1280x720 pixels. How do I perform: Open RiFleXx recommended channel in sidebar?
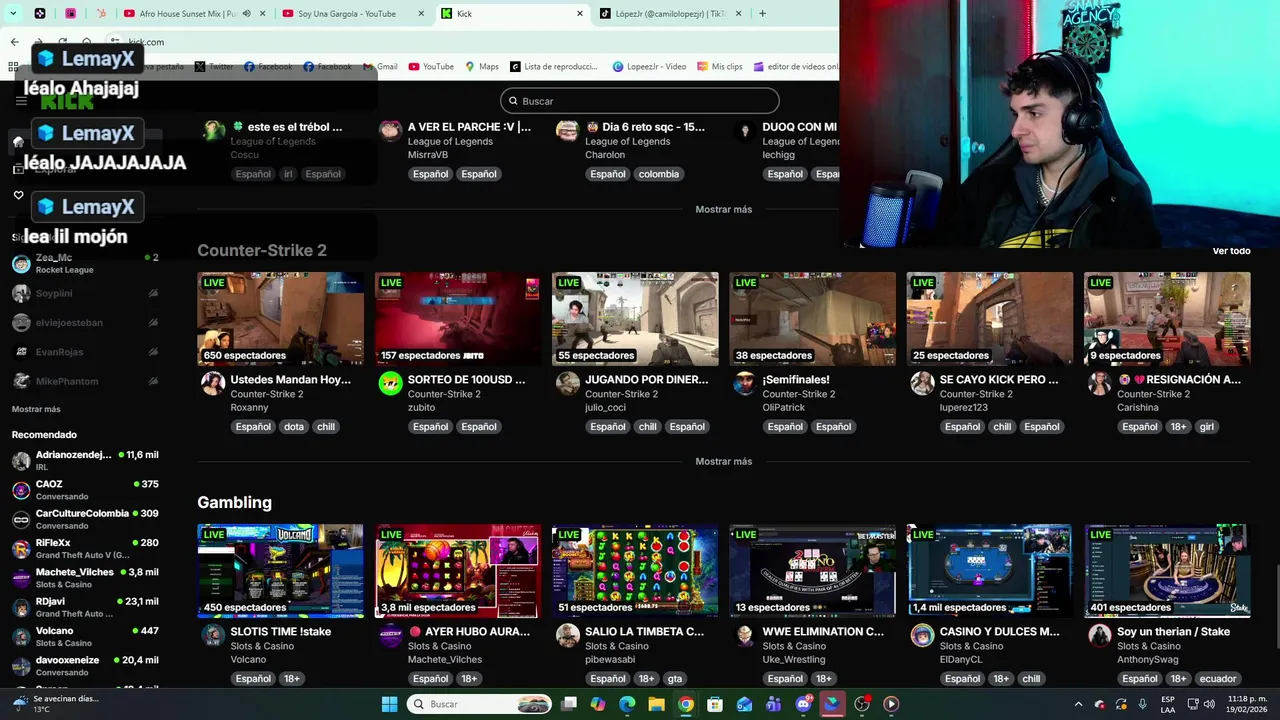(85, 548)
